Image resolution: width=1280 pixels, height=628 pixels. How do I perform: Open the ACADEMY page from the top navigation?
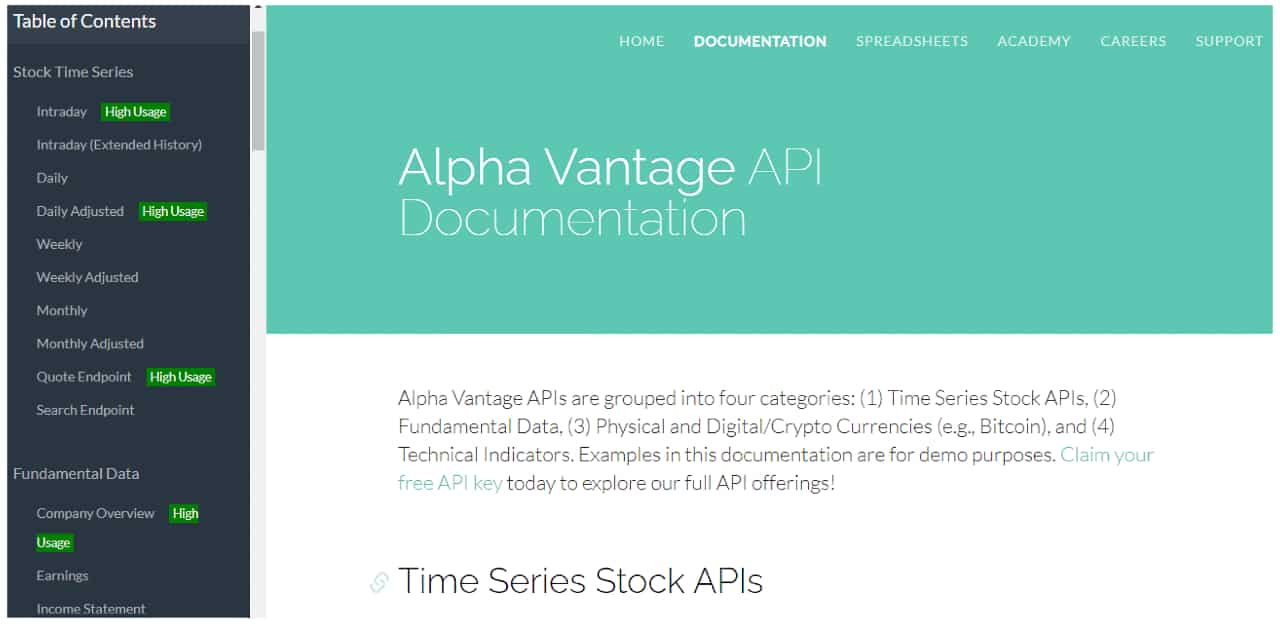tap(1033, 41)
